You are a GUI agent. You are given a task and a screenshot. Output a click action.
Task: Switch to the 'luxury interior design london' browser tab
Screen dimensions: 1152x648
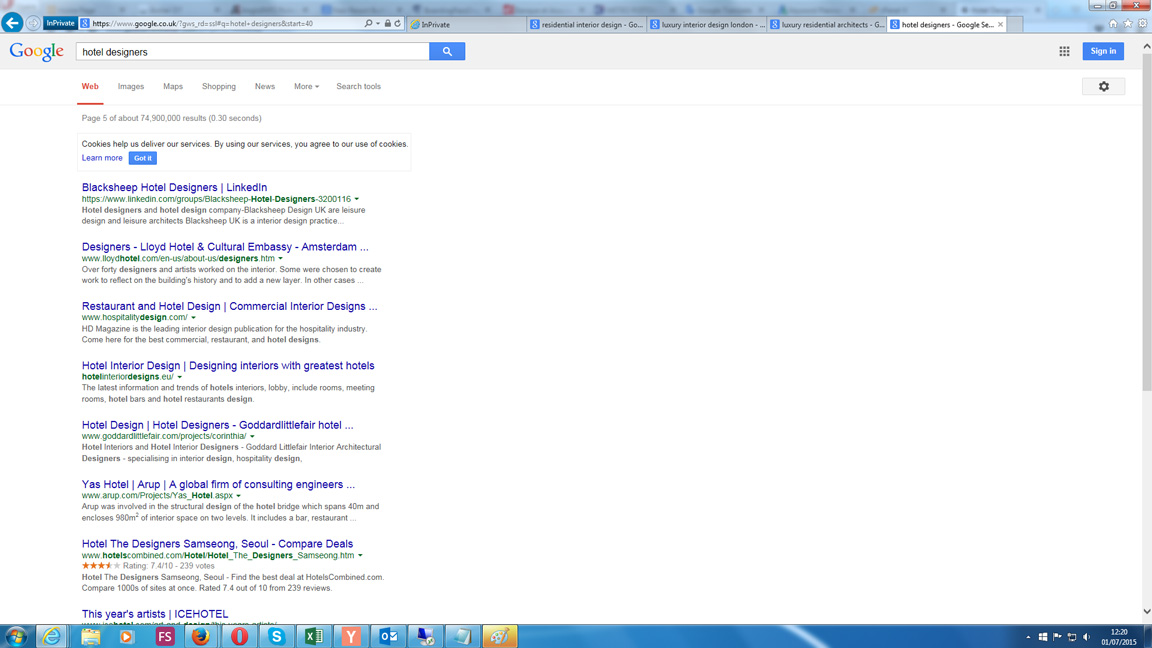[x=707, y=24]
